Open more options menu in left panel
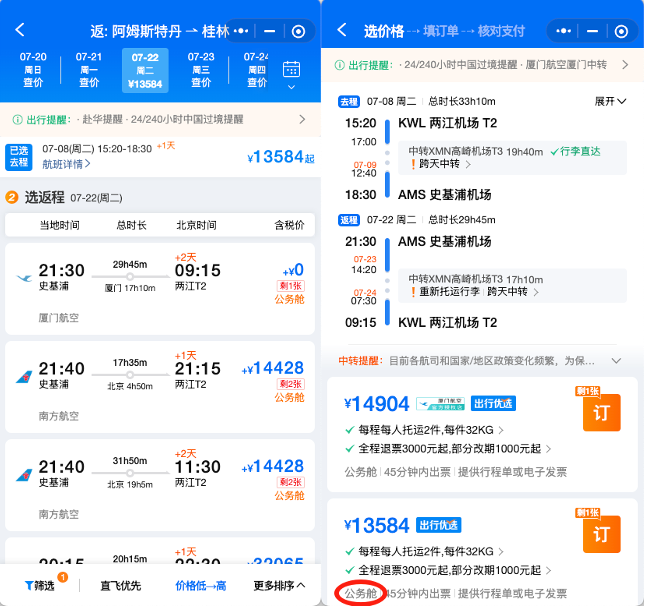Screen dimensions: 646x606 (x=241, y=31)
